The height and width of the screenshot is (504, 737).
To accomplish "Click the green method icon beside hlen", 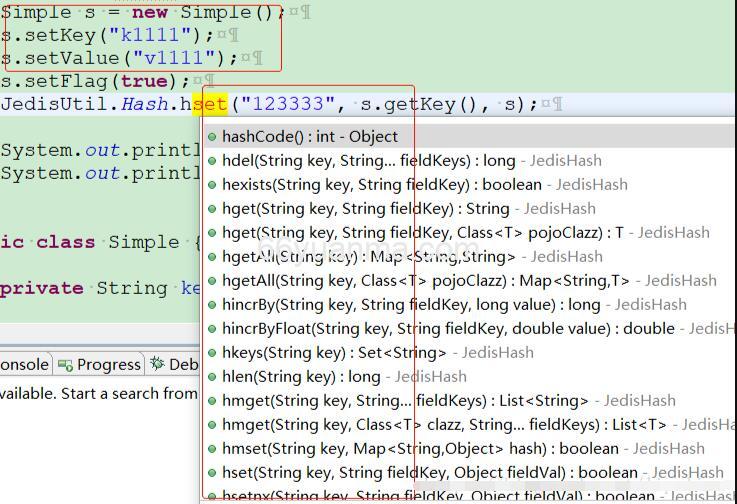I will pos(212,377).
